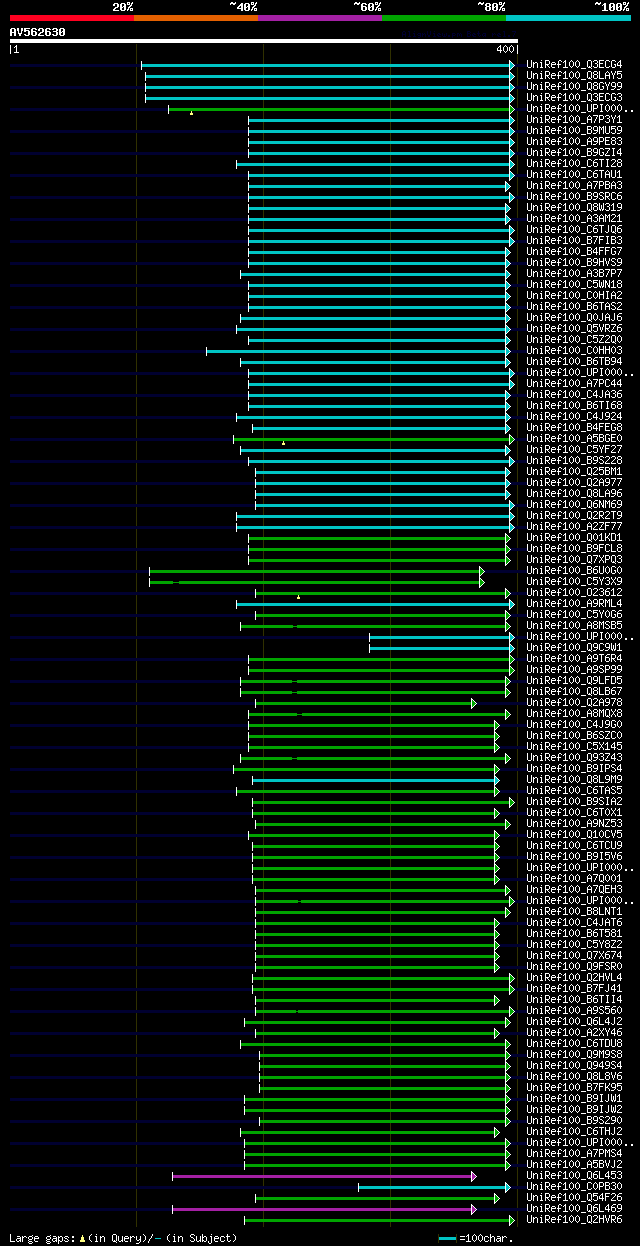Viewport: 640px width, 1246px height.
Task: Click the UniRef100_Q9LFD5 hit name
Action: click(574, 681)
